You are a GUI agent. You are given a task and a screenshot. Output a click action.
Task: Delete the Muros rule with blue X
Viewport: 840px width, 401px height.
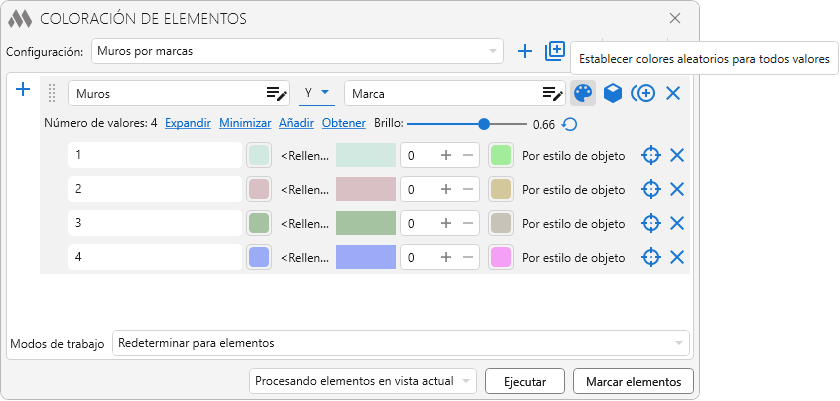[673, 93]
